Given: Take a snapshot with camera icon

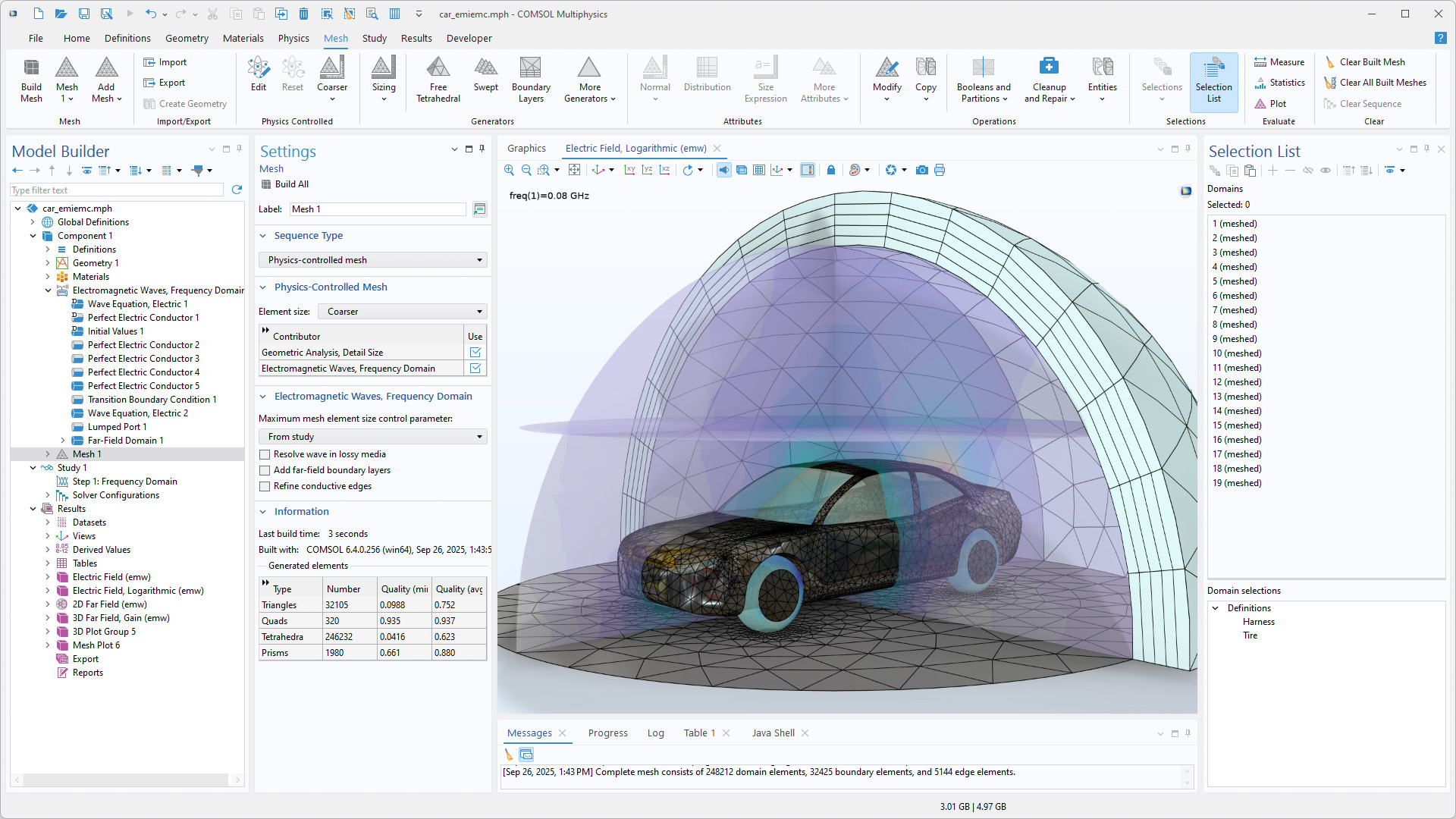Looking at the screenshot, I should (x=921, y=170).
